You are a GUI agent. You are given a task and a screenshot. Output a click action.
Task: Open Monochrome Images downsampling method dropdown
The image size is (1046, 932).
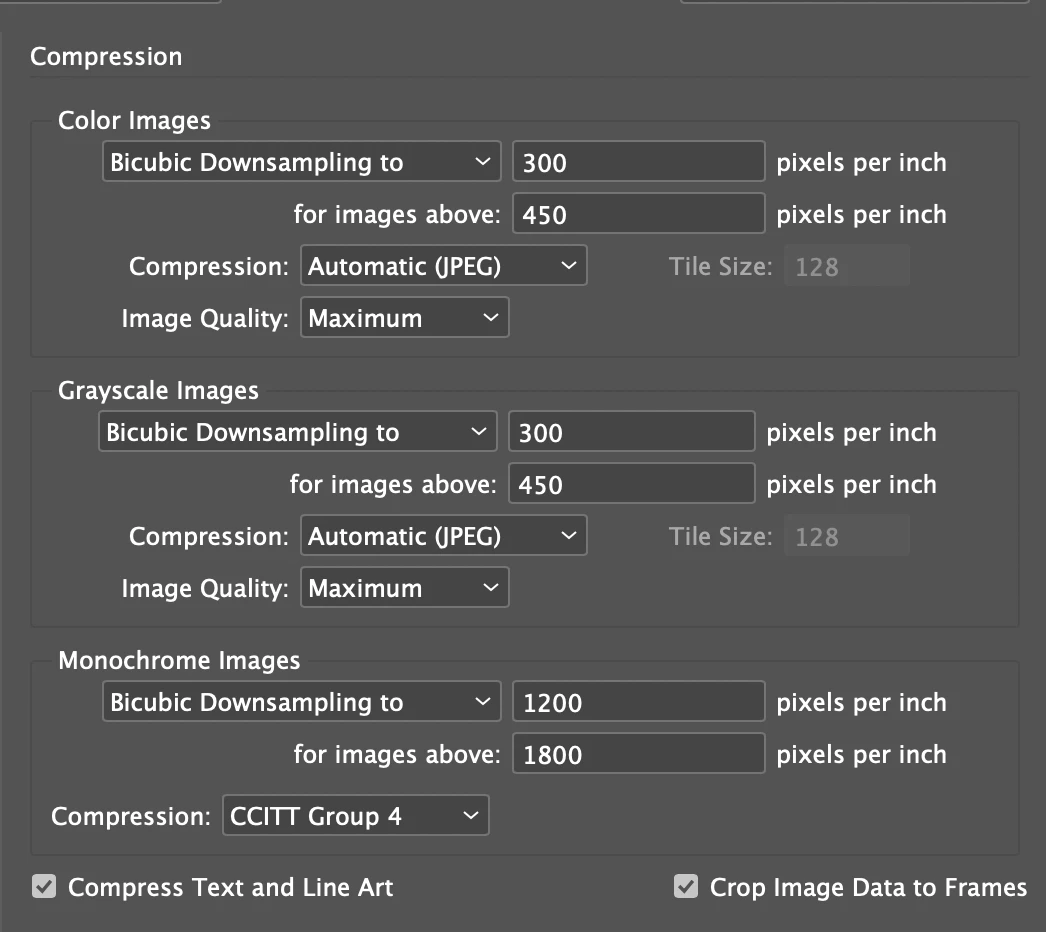tap(300, 702)
